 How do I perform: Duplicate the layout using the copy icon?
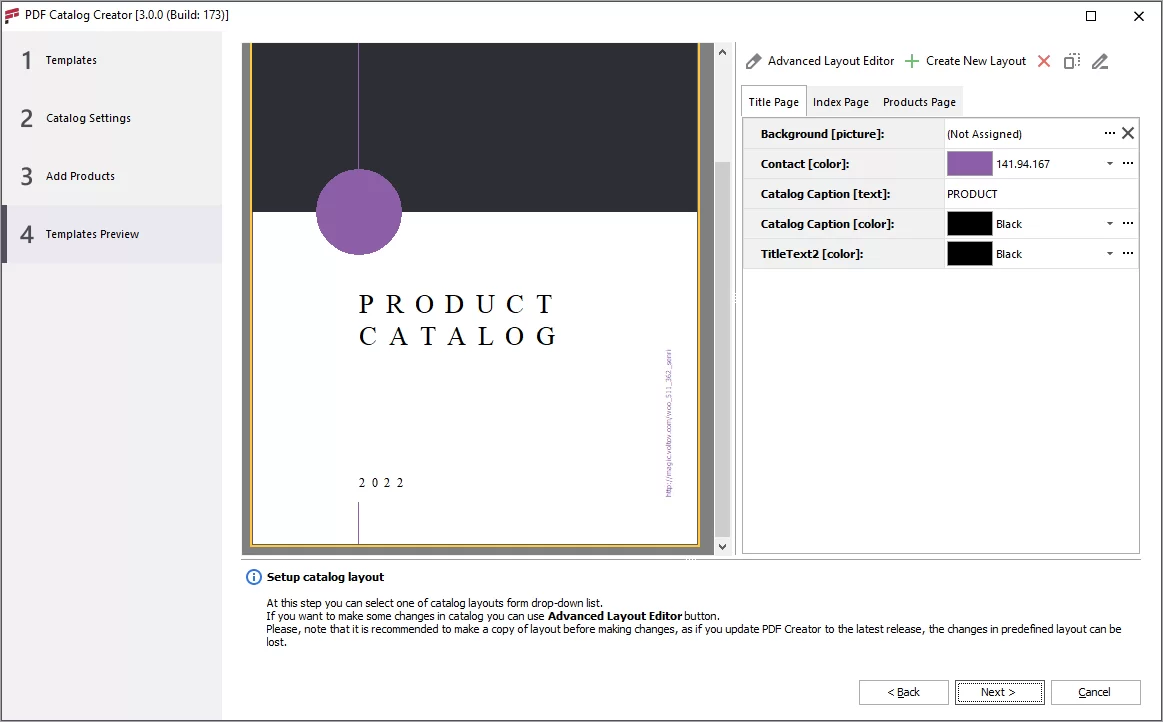click(1071, 60)
